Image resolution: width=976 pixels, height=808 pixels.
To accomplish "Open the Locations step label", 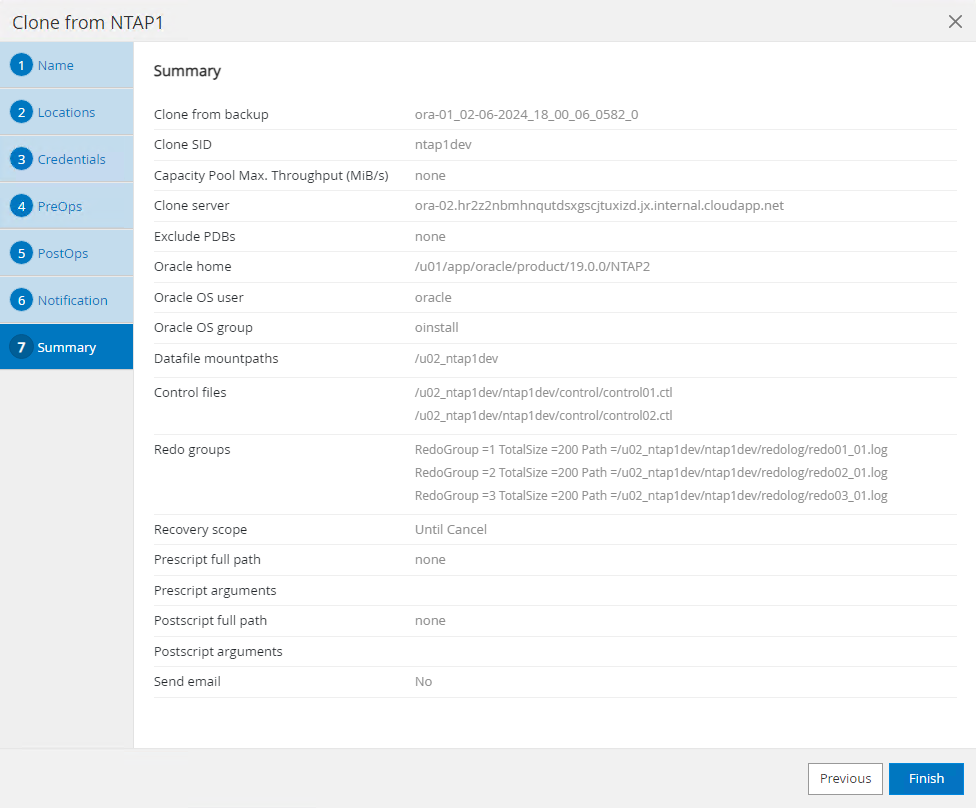I will 66,113.
